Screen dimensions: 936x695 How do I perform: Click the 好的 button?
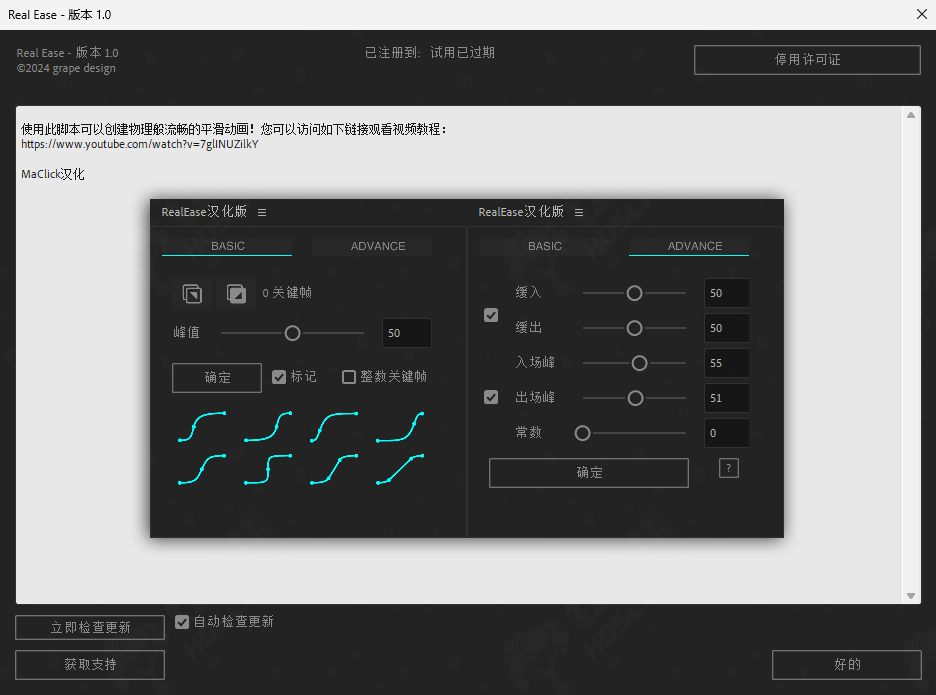(846, 665)
